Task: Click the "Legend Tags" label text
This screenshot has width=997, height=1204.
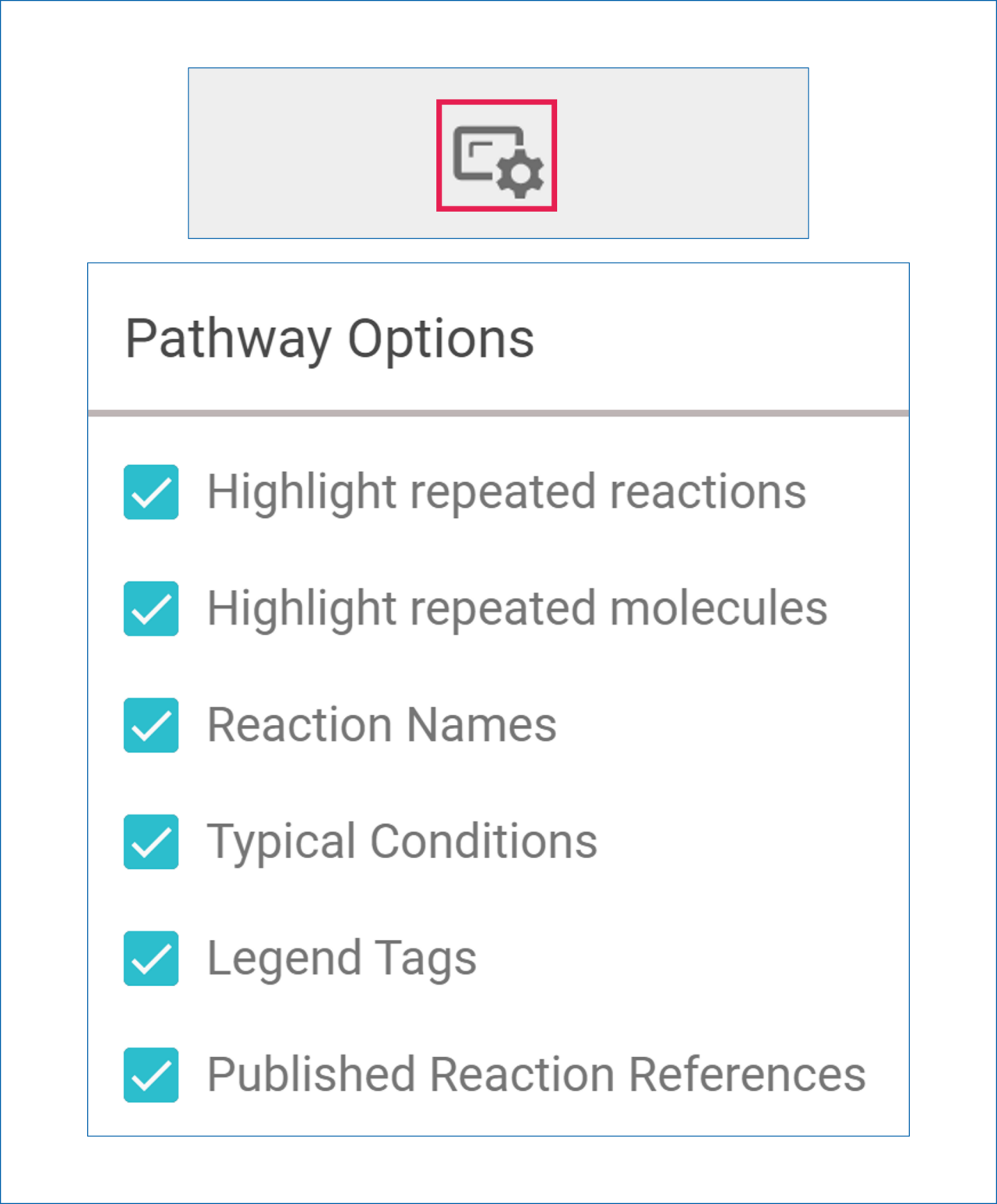Action: coord(341,958)
